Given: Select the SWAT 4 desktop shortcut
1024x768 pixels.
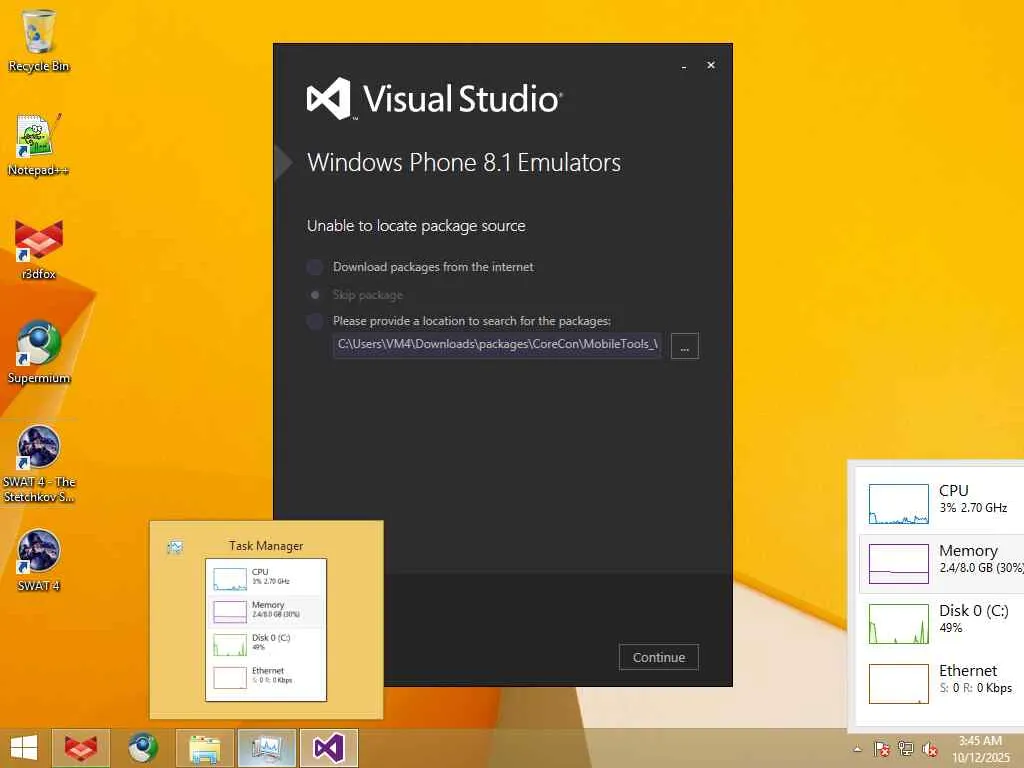Looking at the screenshot, I should [39, 560].
